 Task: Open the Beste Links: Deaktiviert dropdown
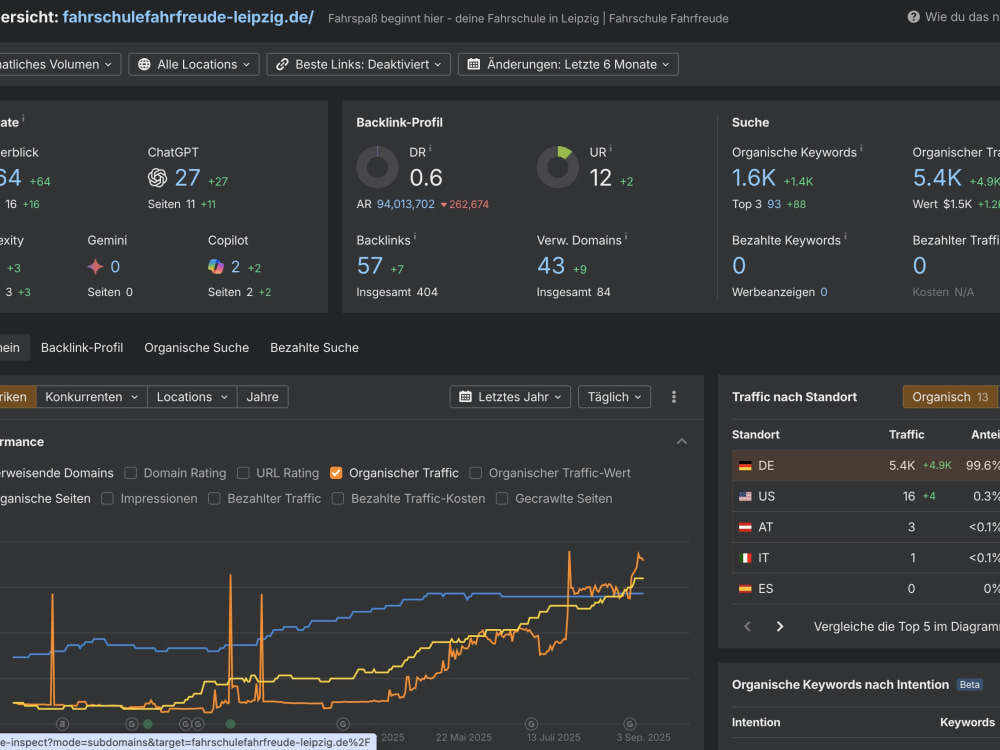(358, 64)
